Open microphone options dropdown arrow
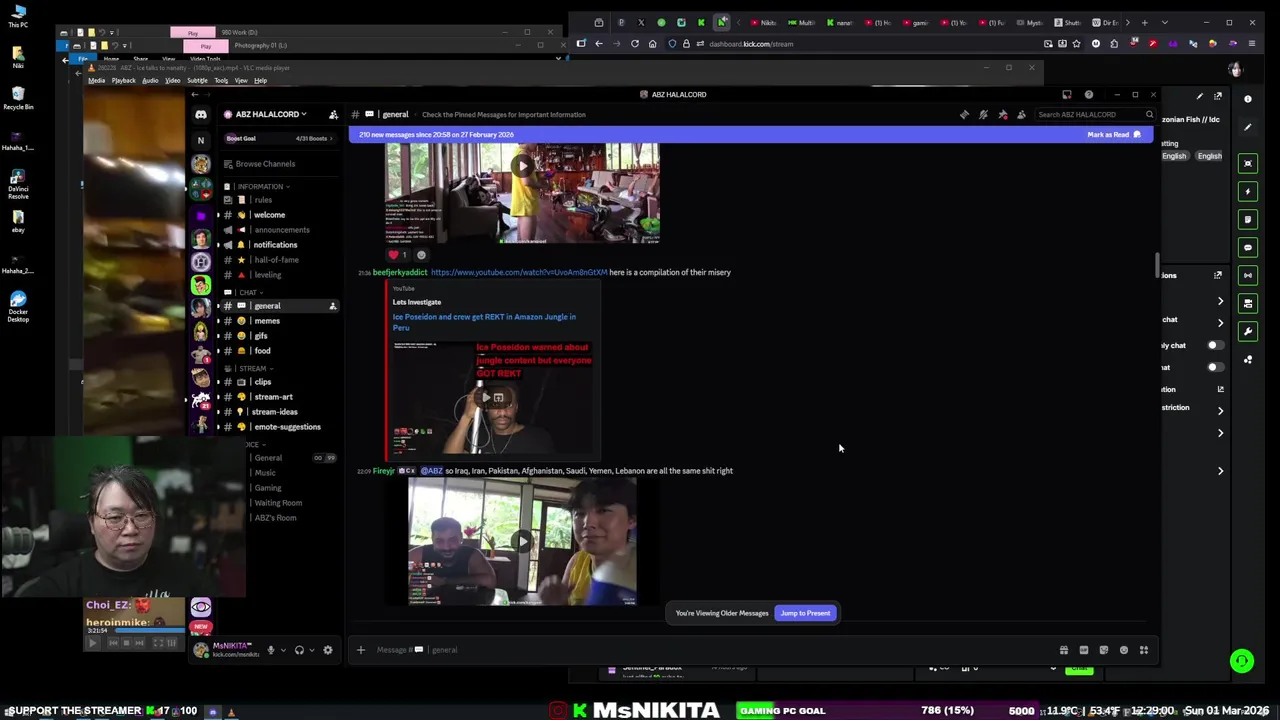 pyautogui.click(x=283, y=650)
